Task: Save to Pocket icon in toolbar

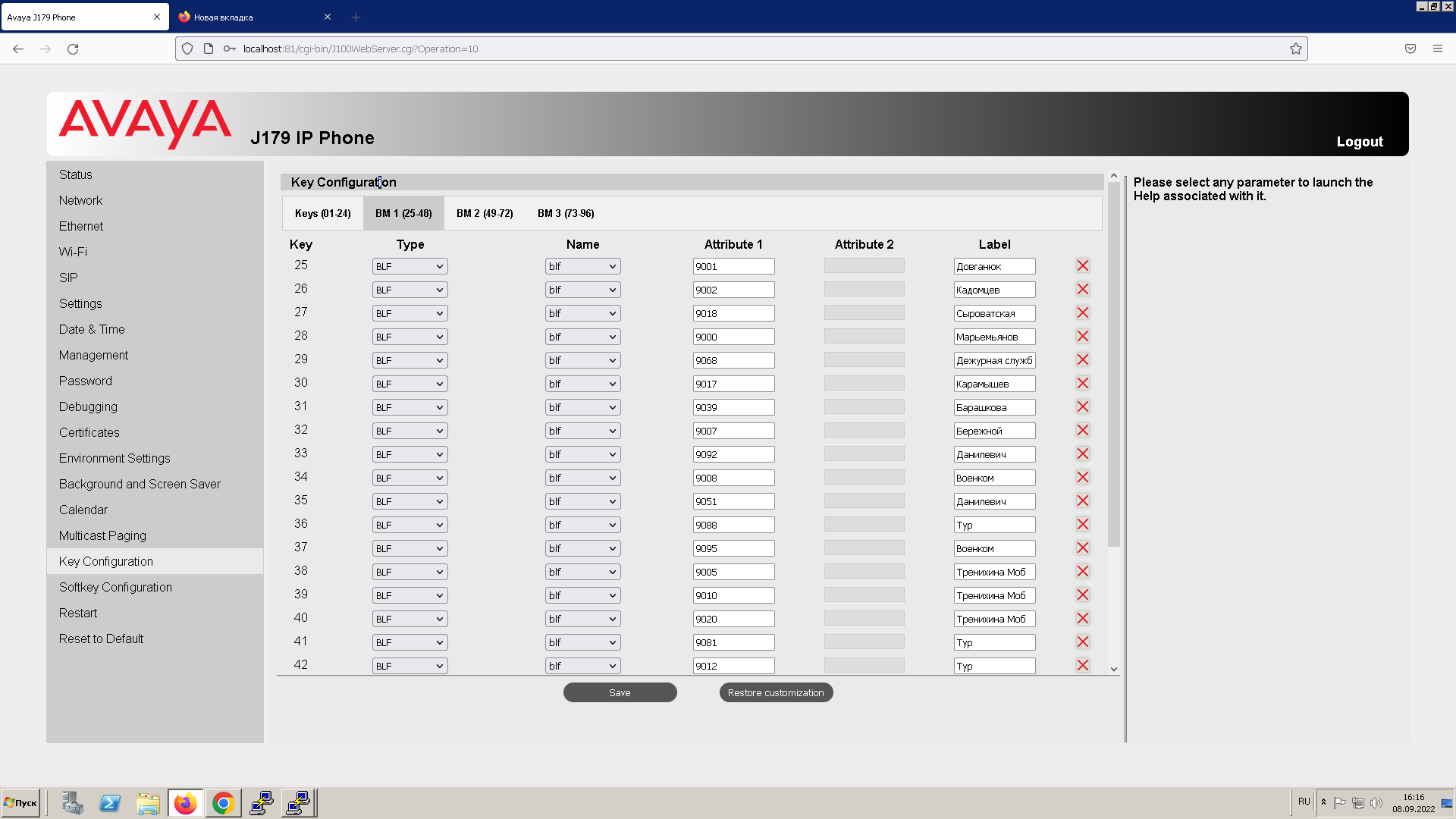Action: coord(1410,49)
